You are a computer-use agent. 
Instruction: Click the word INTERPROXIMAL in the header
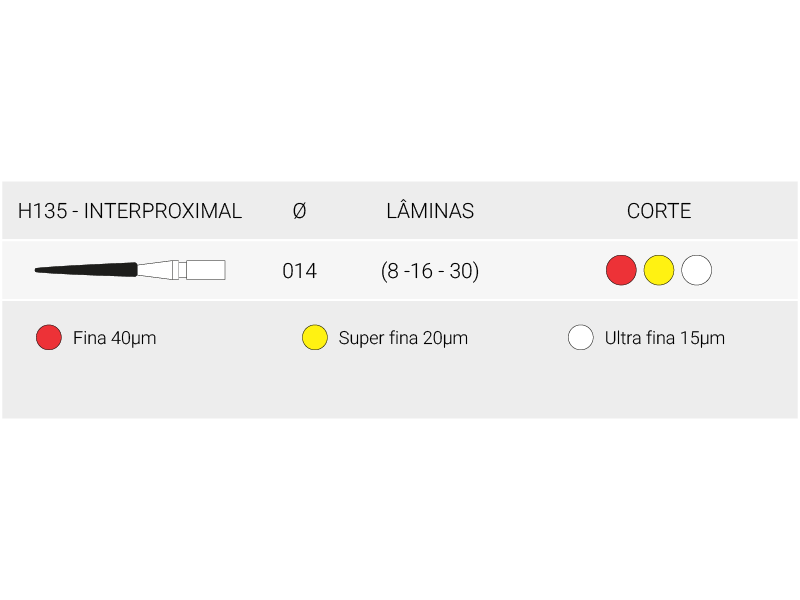(x=163, y=211)
